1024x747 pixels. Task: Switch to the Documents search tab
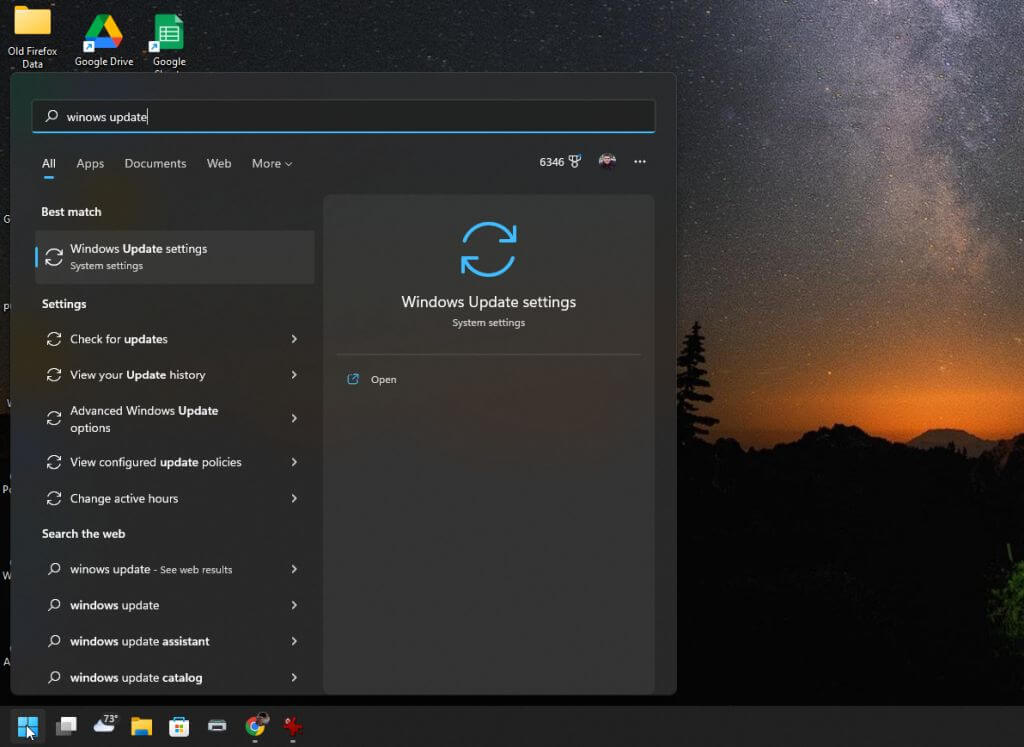coord(155,164)
